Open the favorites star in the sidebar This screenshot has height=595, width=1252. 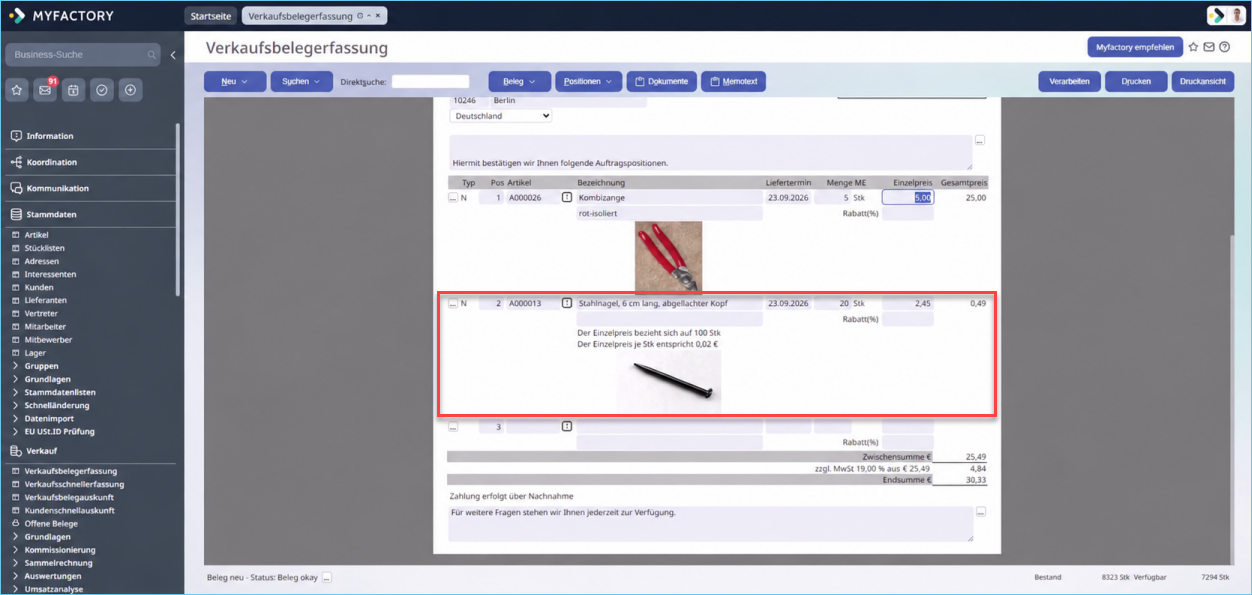pyautogui.click(x=17, y=90)
